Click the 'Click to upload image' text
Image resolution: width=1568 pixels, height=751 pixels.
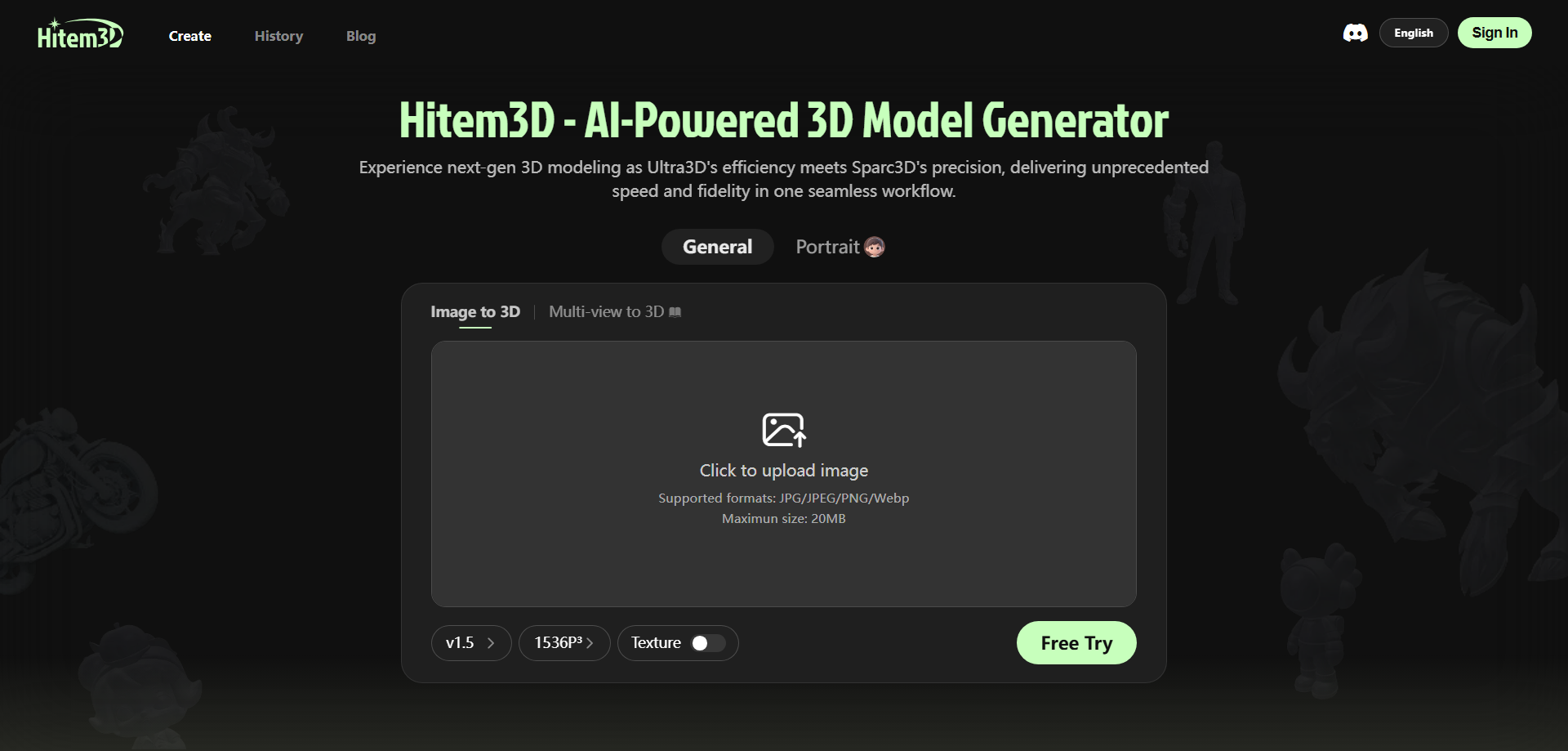tap(783, 471)
